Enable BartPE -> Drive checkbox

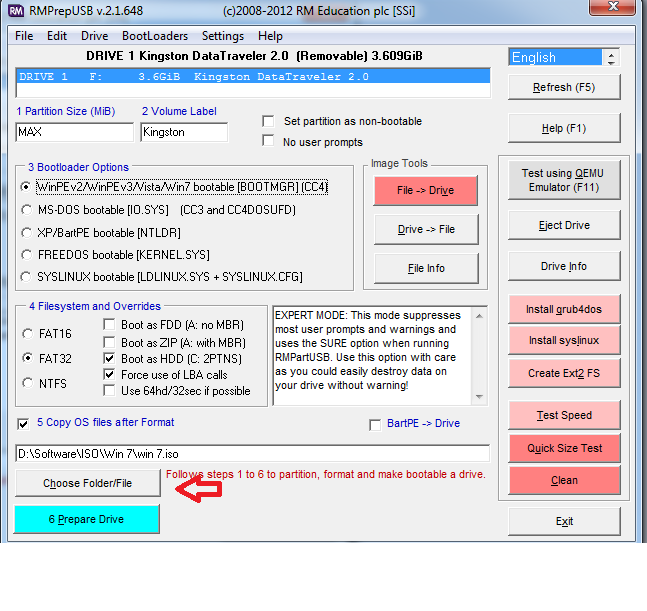375,425
